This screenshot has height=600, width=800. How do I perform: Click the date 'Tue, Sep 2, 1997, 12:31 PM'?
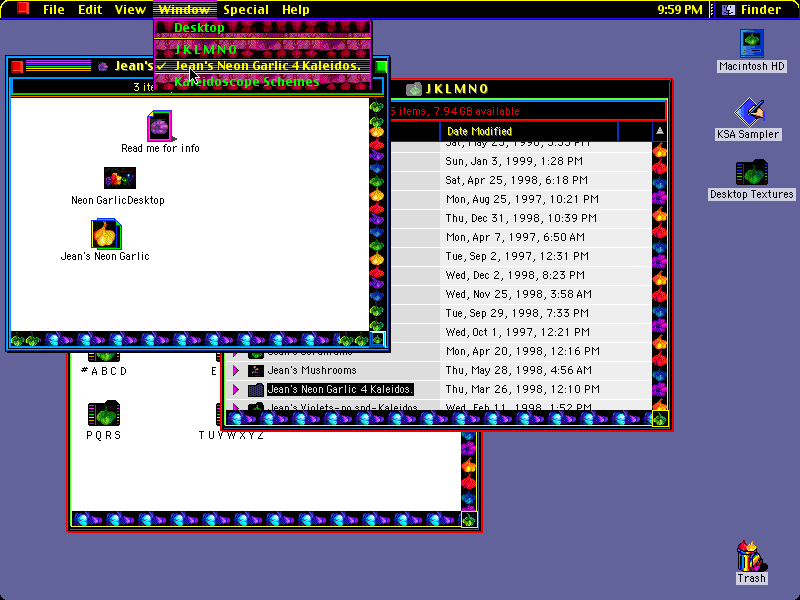517,257
